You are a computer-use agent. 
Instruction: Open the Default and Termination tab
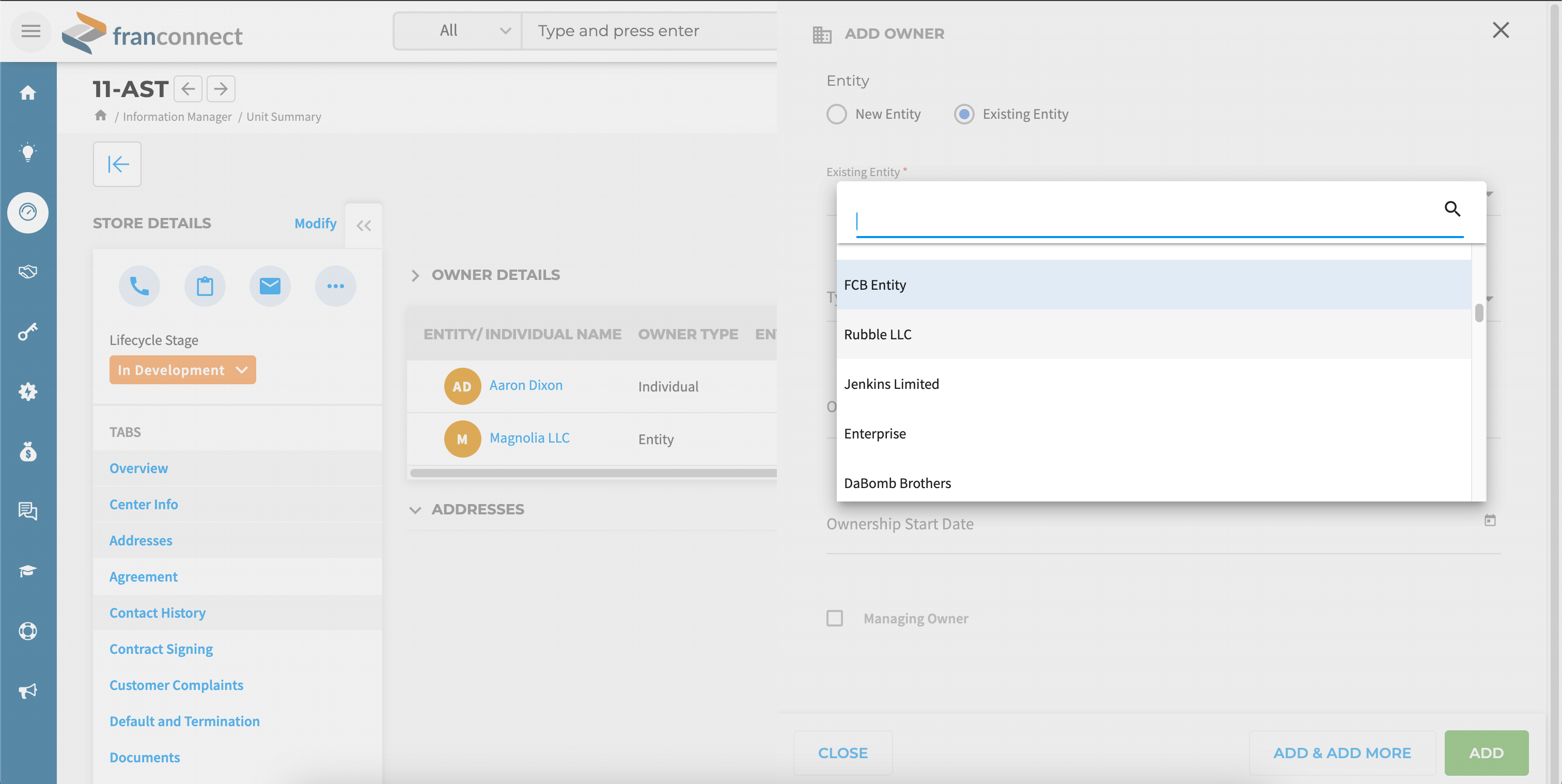click(x=185, y=721)
